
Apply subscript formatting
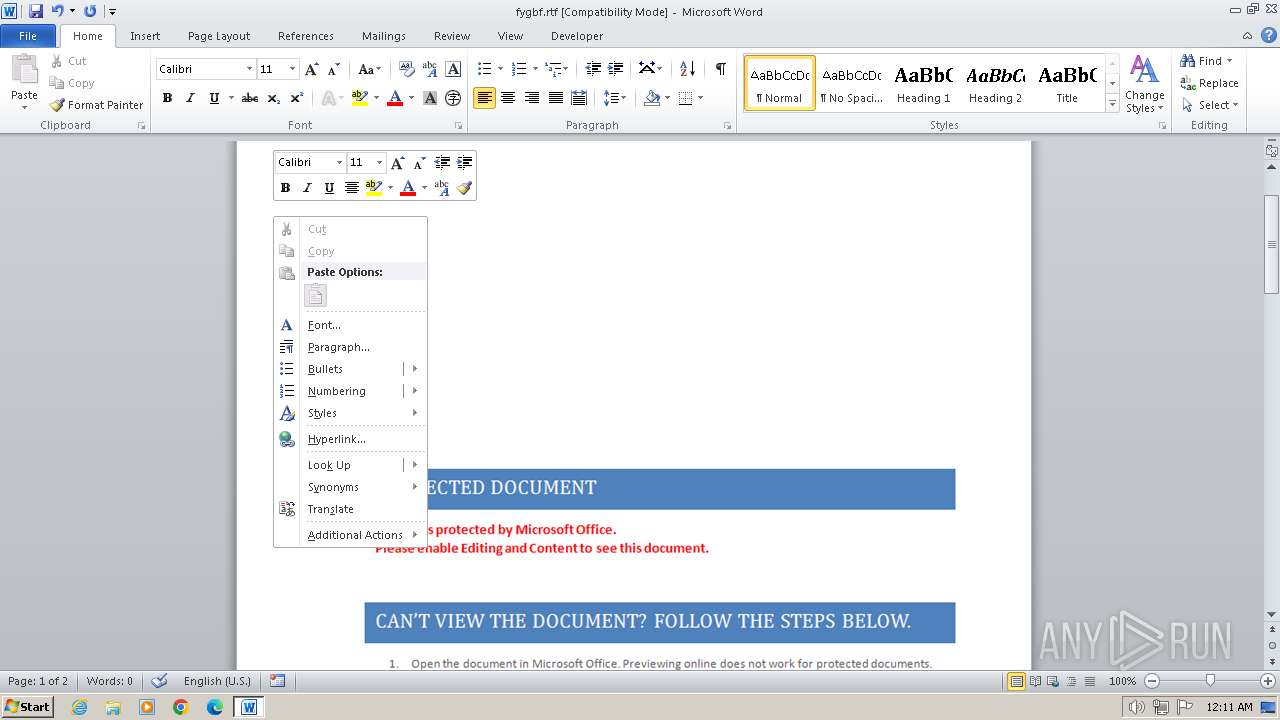click(x=274, y=98)
